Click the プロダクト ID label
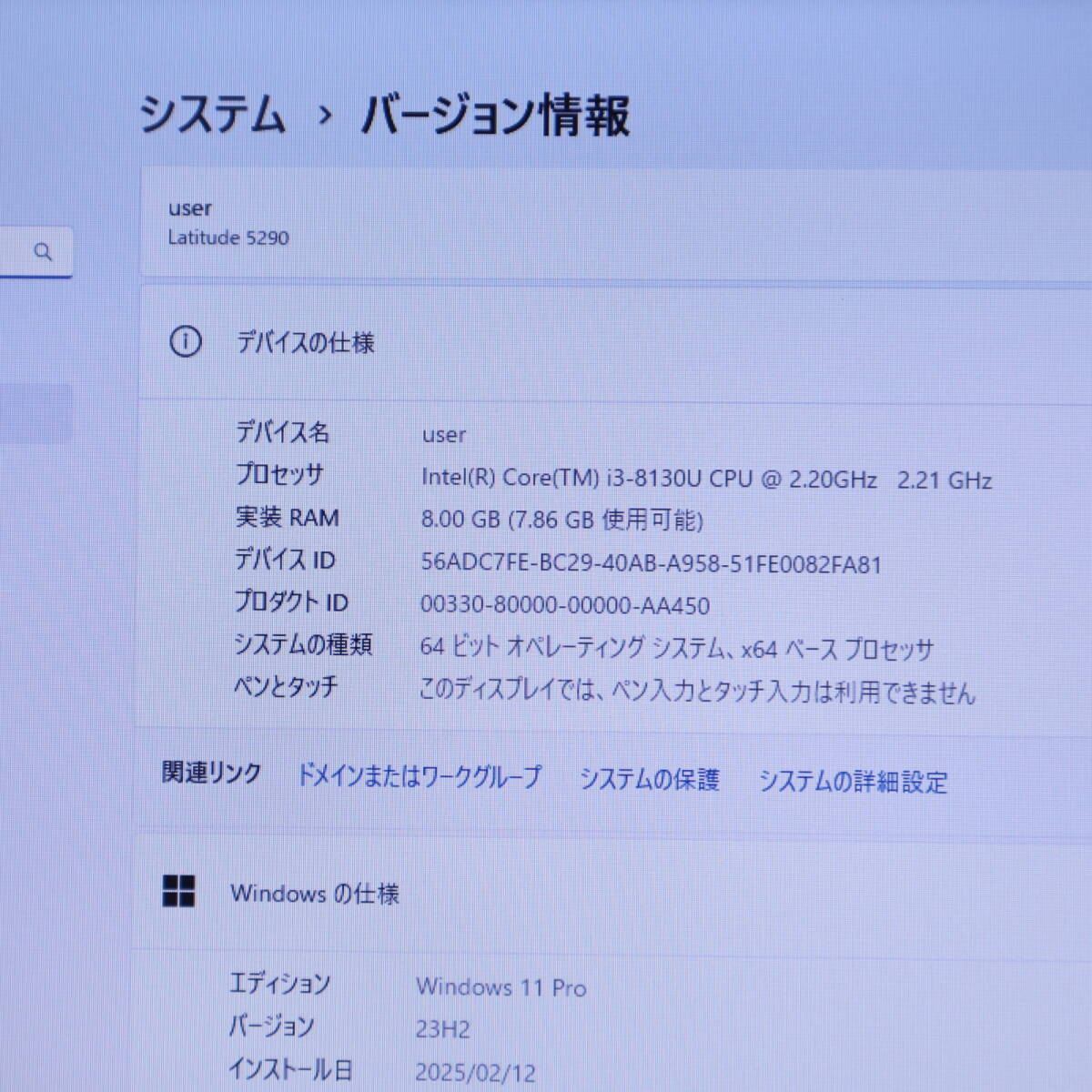Viewport: 1092px width, 1092px height. (x=291, y=602)
